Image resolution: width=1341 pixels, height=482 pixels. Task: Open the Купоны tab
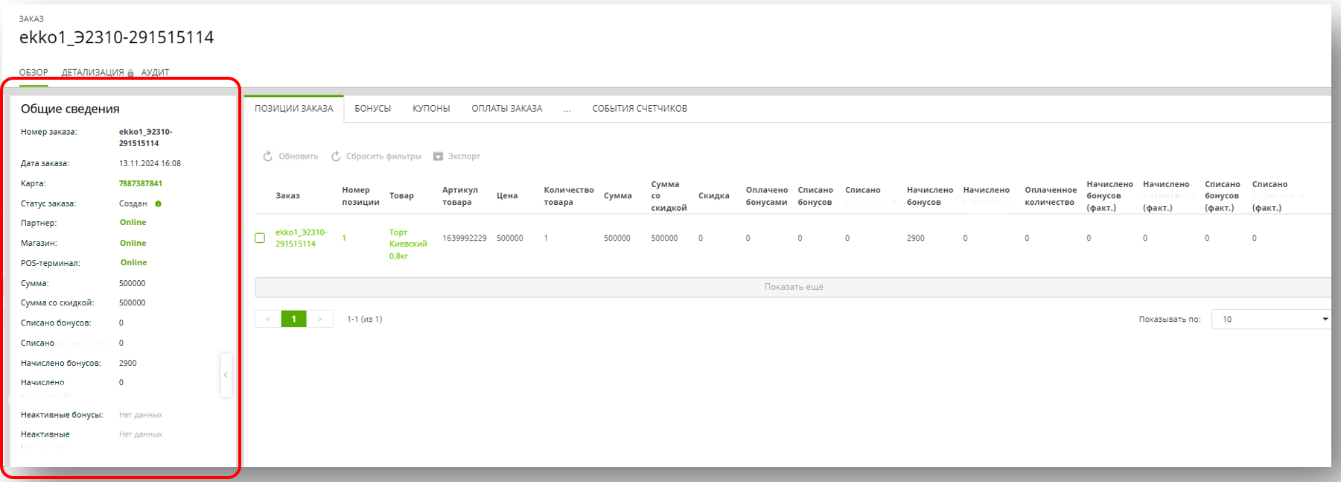coord(431,108)
